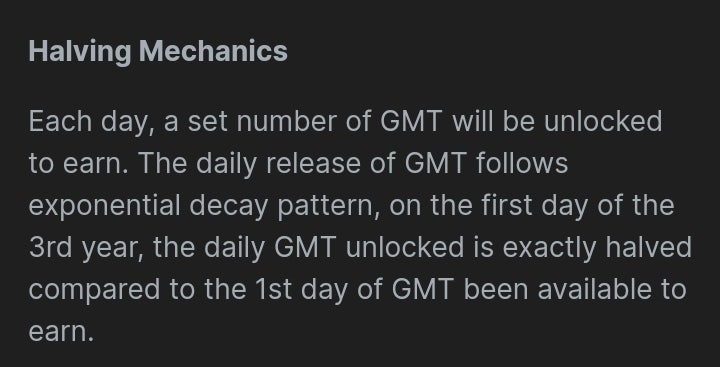
Task: Click the word exponential
Action: pyautogui.click(x=104, y=208)
